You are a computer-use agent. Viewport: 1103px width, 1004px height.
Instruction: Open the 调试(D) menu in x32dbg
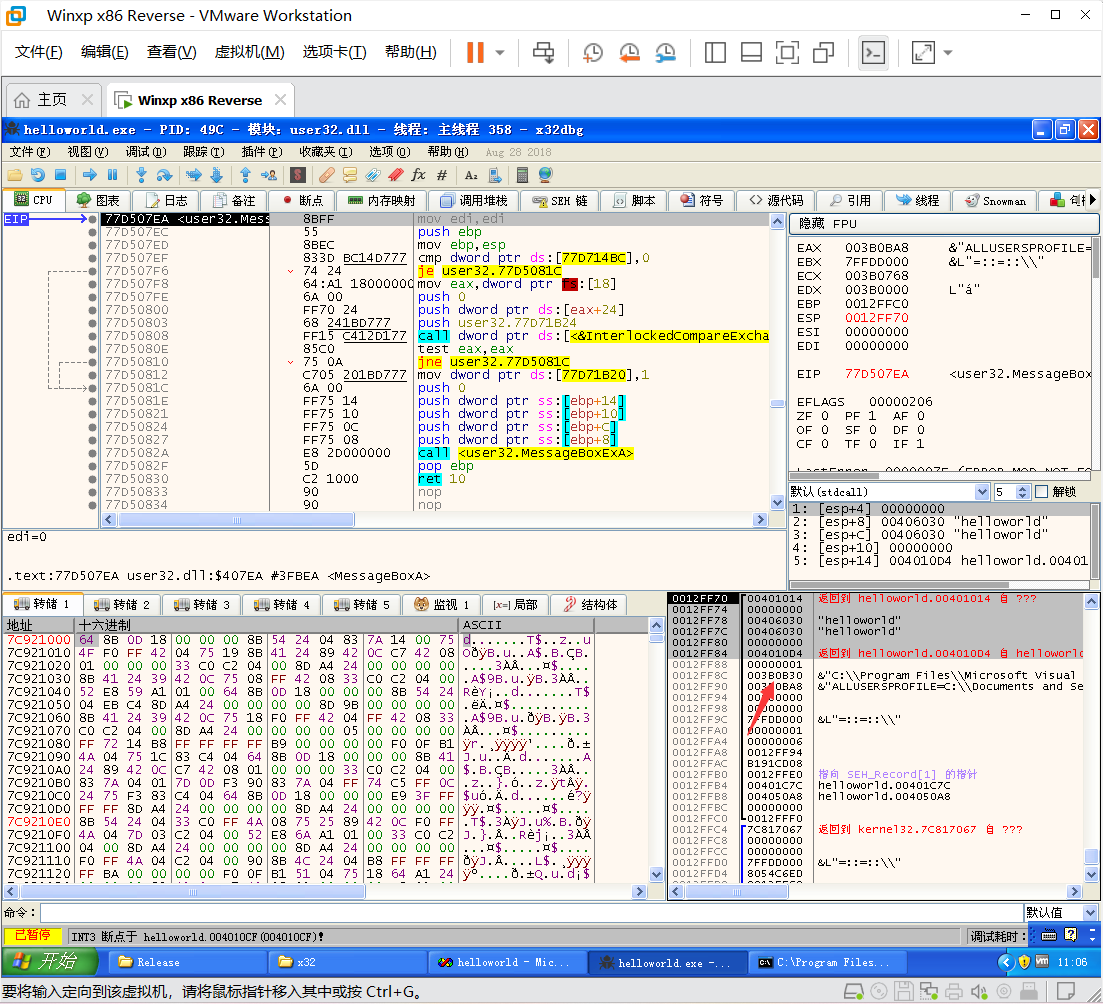[146, 152]
